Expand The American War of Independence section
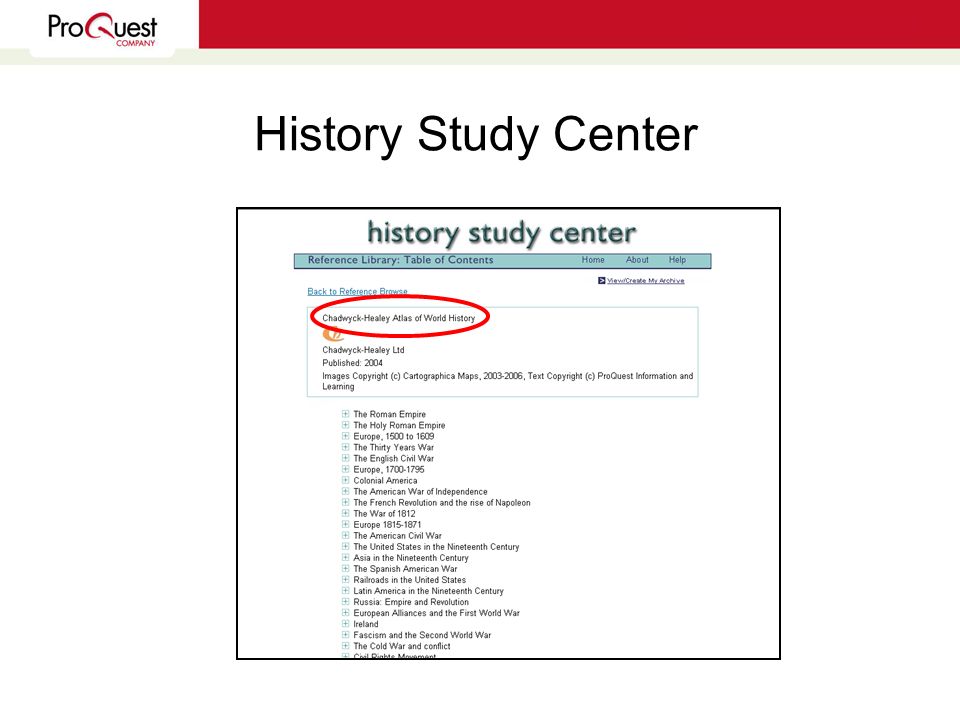 pyautogui.click(x=345, y=491)
